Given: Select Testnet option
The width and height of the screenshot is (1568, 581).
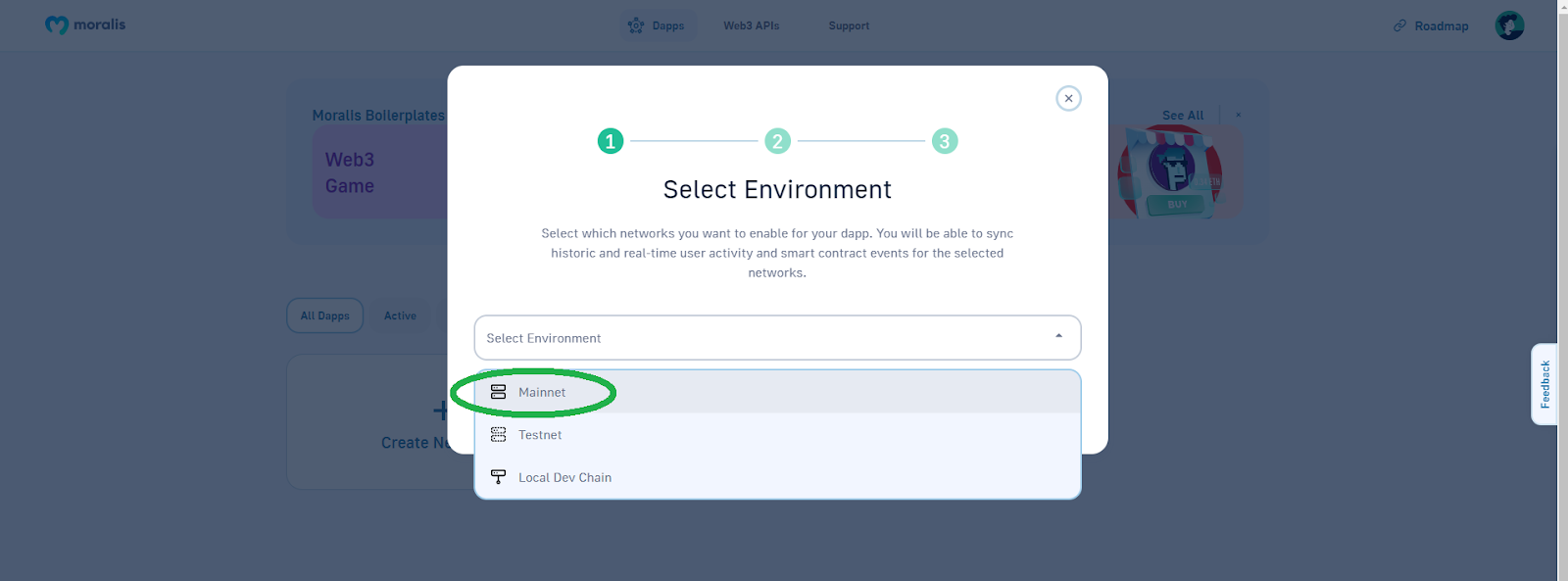Looking at the screenshot, I should 777,435.
